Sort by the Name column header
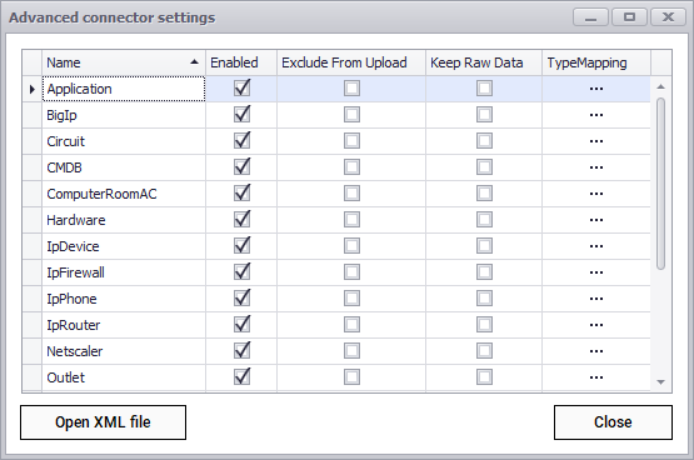 (122, 62)
